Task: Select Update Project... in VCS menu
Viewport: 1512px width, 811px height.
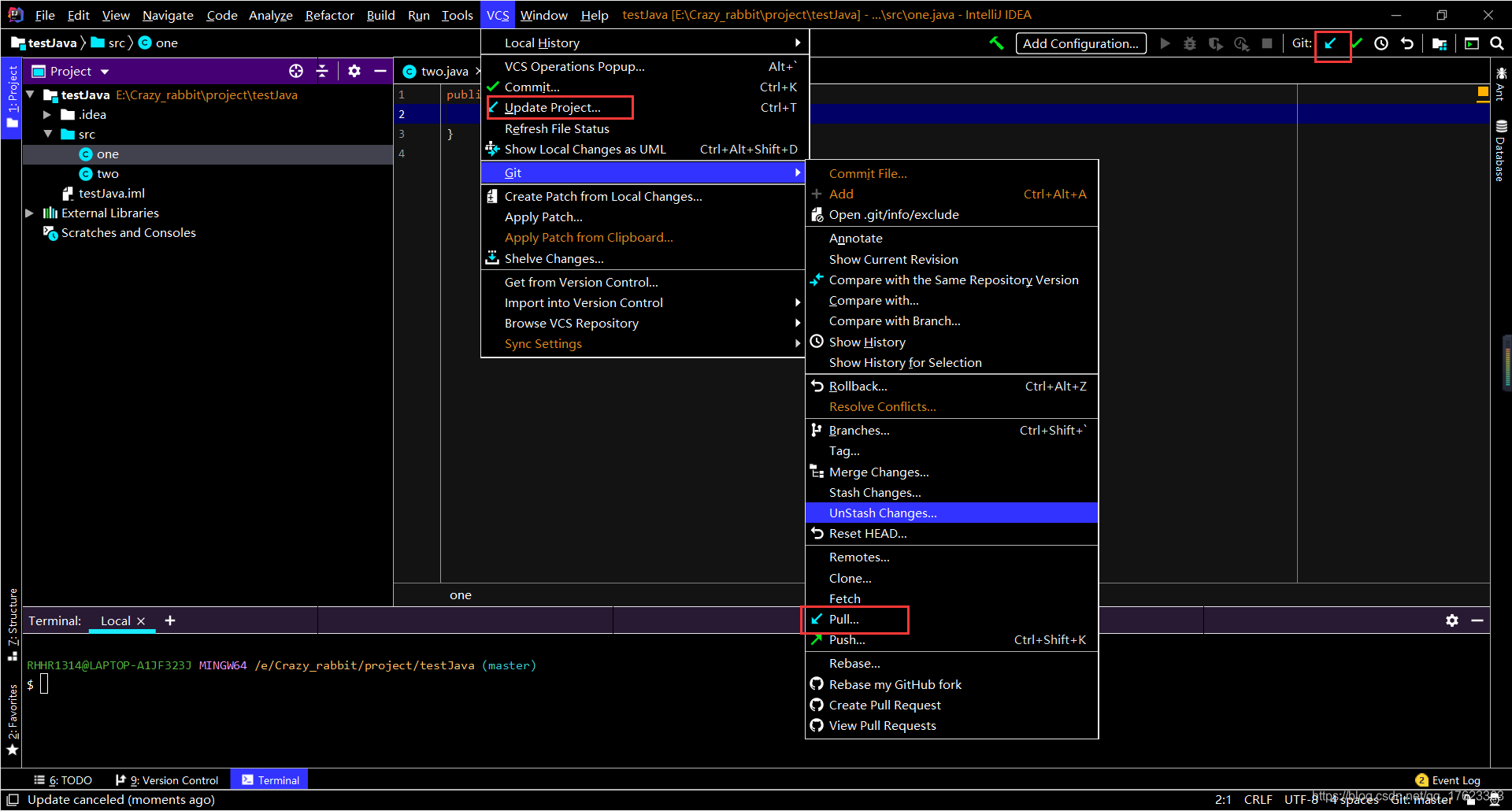Action: (x=644, y=107)
